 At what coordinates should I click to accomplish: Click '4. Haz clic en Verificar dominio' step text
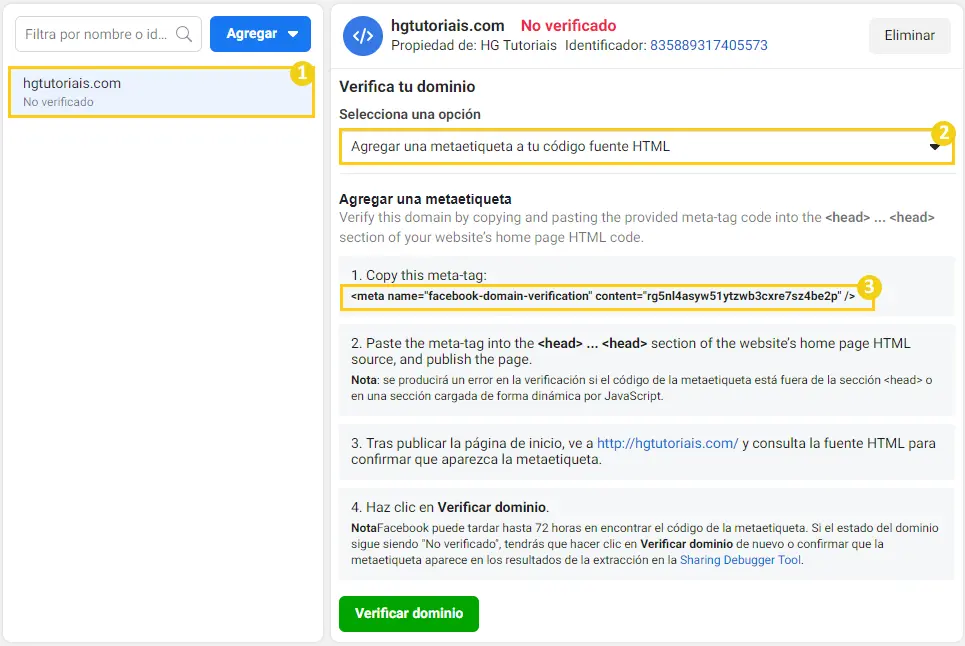450,507
